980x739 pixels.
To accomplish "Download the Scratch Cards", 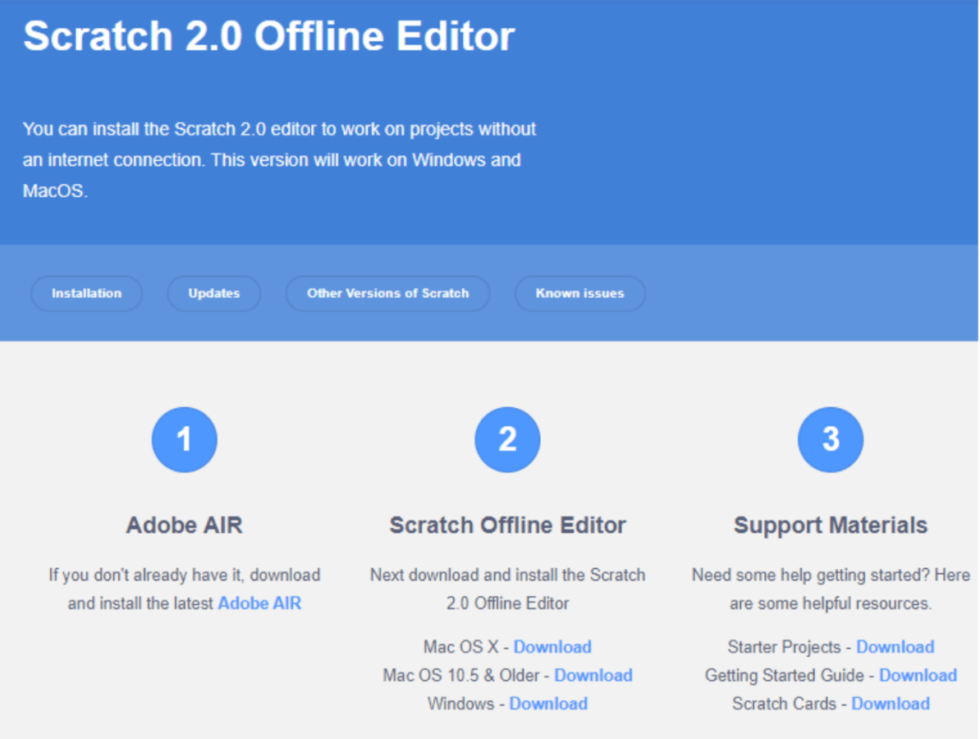I will [889, 703].
